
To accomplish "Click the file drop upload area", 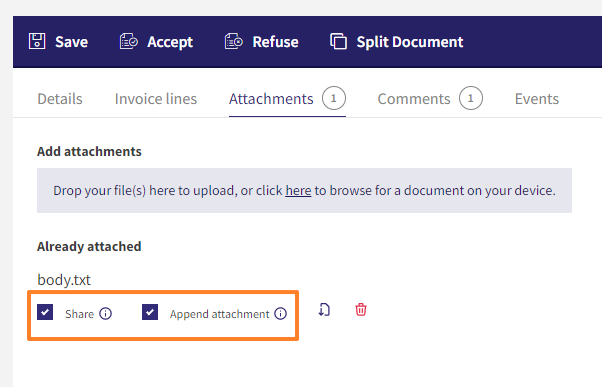I will click(x=304, y=190).
